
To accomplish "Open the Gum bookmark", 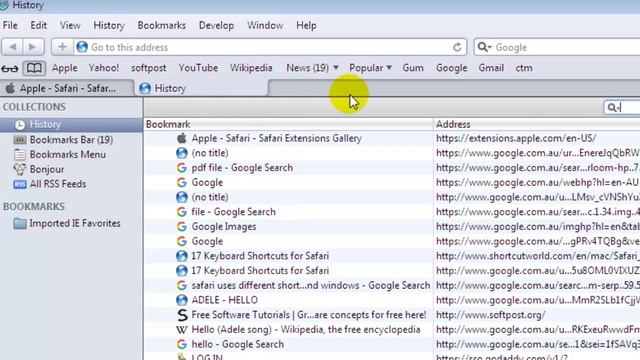I will 413,68.
